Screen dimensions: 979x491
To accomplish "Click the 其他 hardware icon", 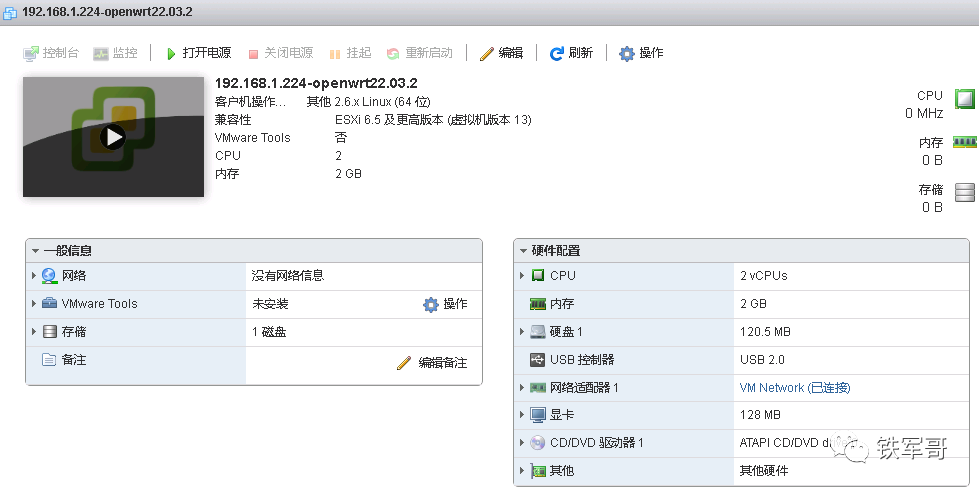I will point(538,471).
